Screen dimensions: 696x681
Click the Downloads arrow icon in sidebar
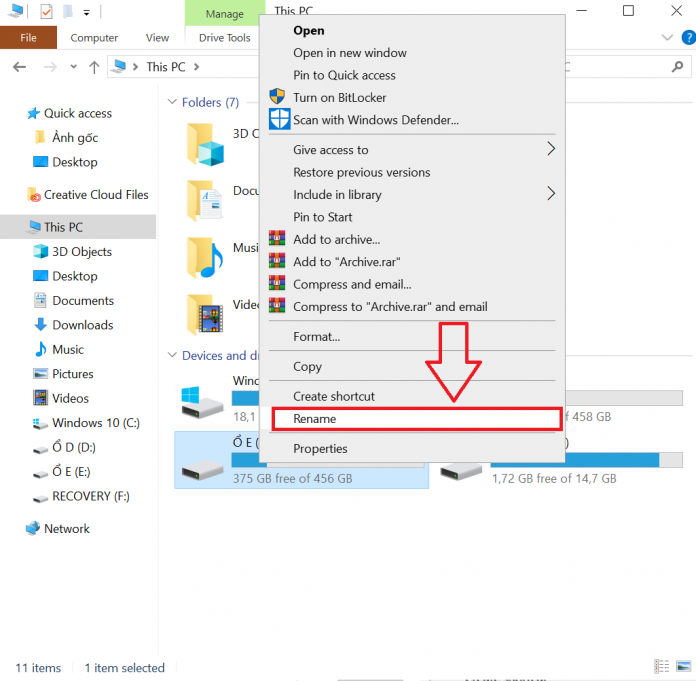pos(40,325)
